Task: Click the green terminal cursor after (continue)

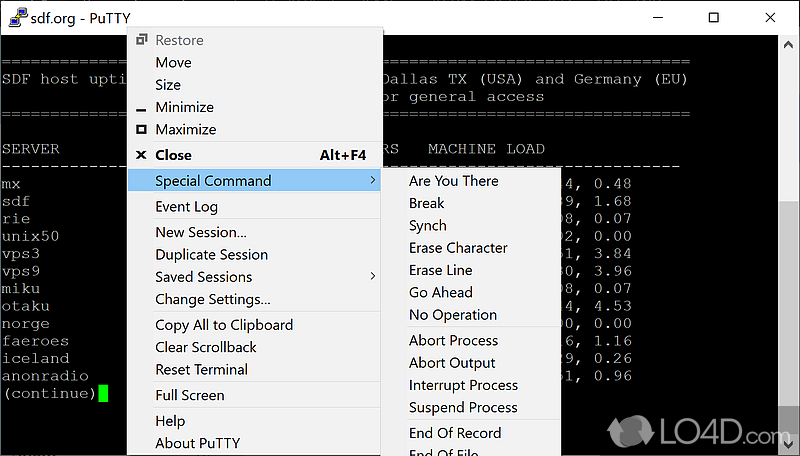Action: point(102,393)
